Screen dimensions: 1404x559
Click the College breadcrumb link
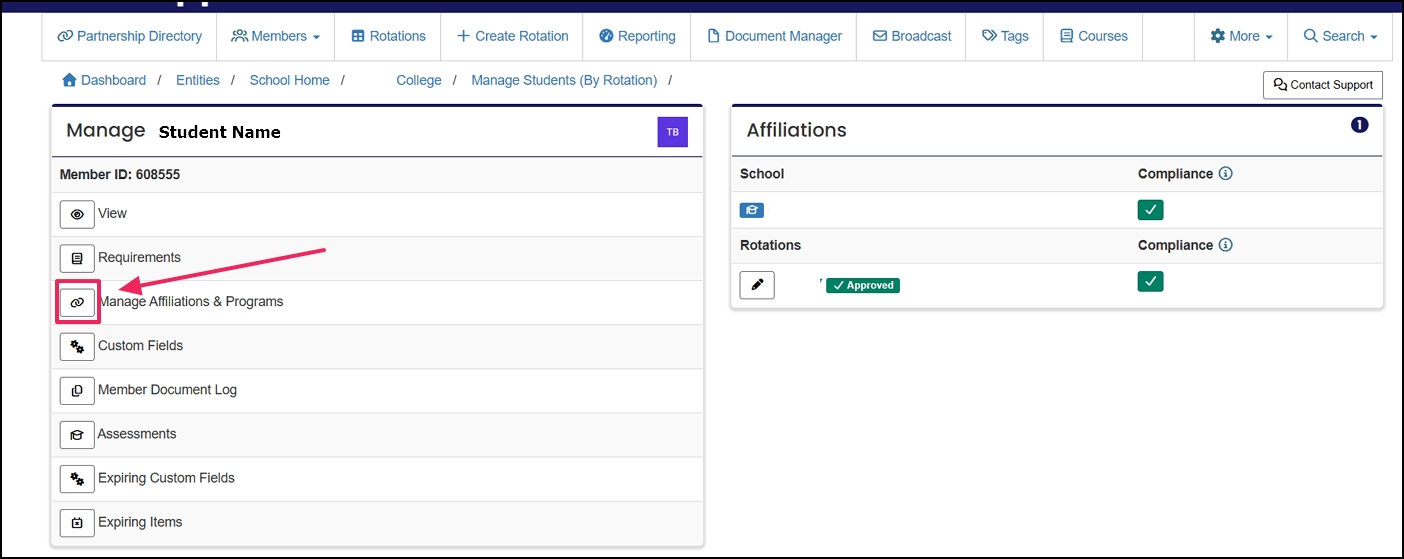tap(419, 80)
